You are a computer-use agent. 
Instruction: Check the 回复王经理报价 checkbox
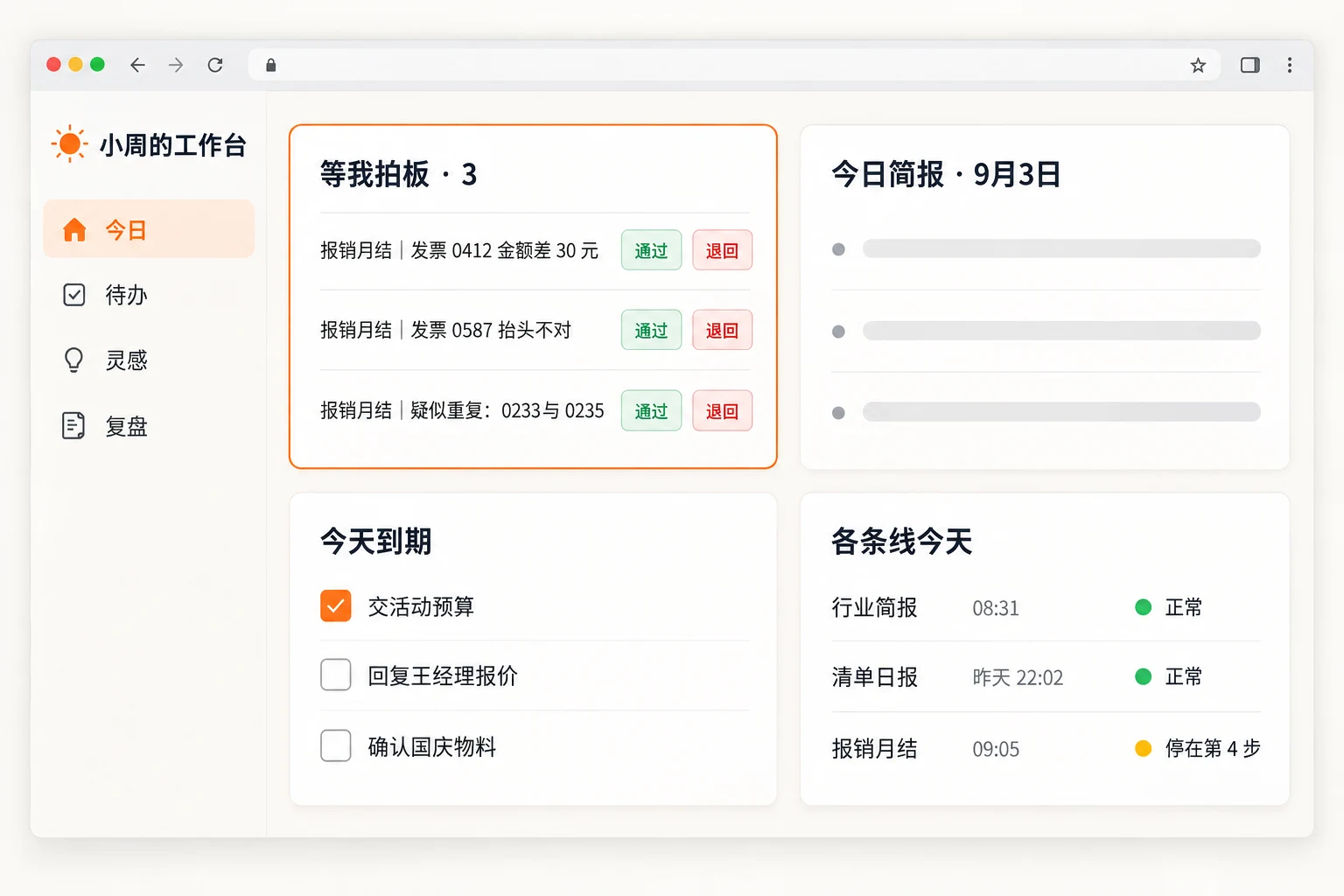pyautogui.click(x=336, y=675)
